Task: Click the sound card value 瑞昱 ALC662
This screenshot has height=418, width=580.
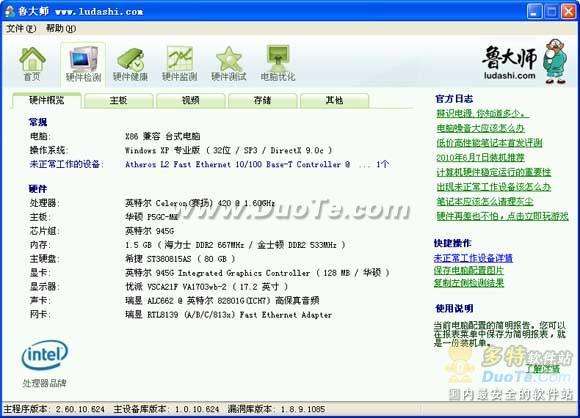Action: [x=222, y=301]
